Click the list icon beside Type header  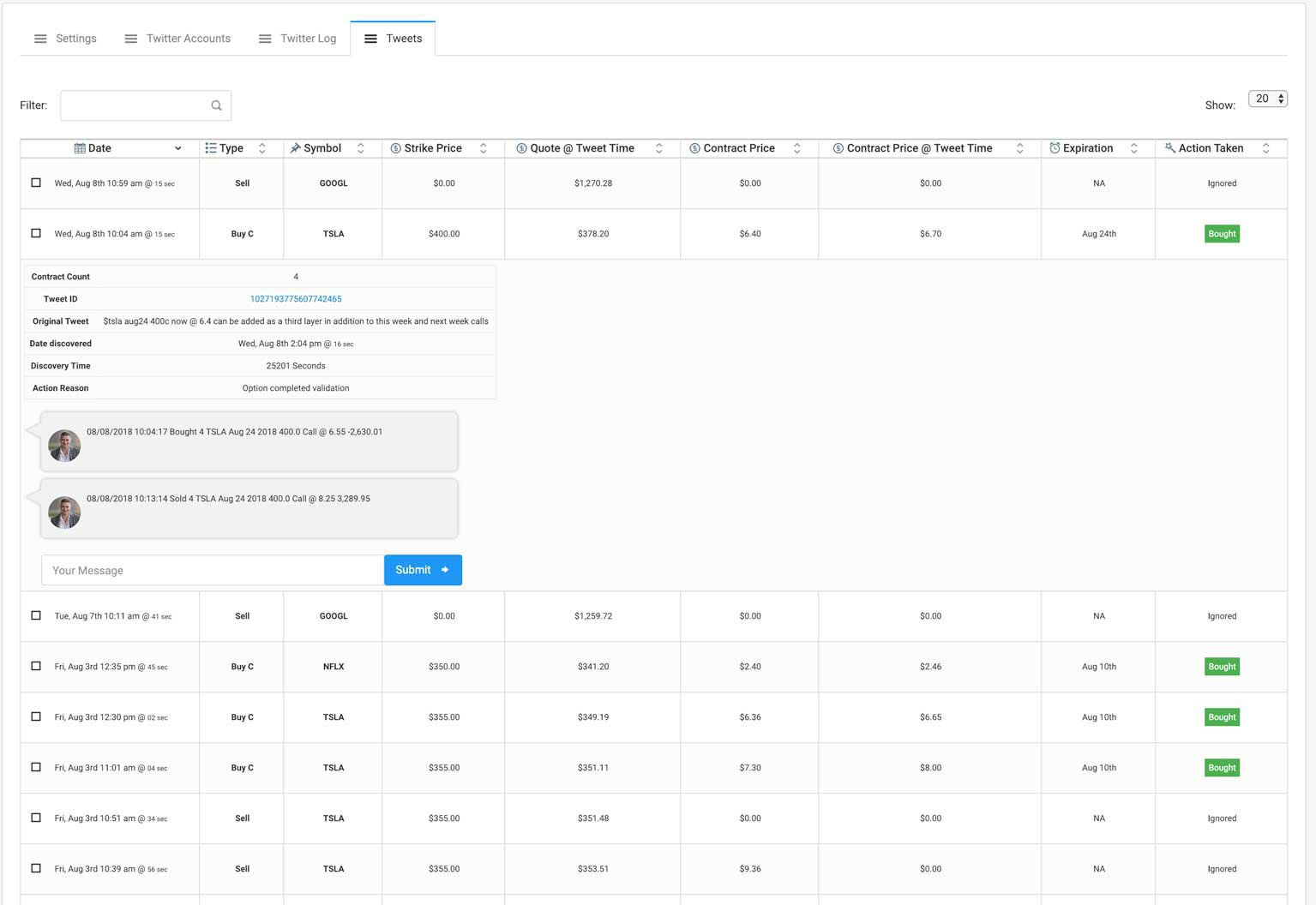tap(211, 148)
